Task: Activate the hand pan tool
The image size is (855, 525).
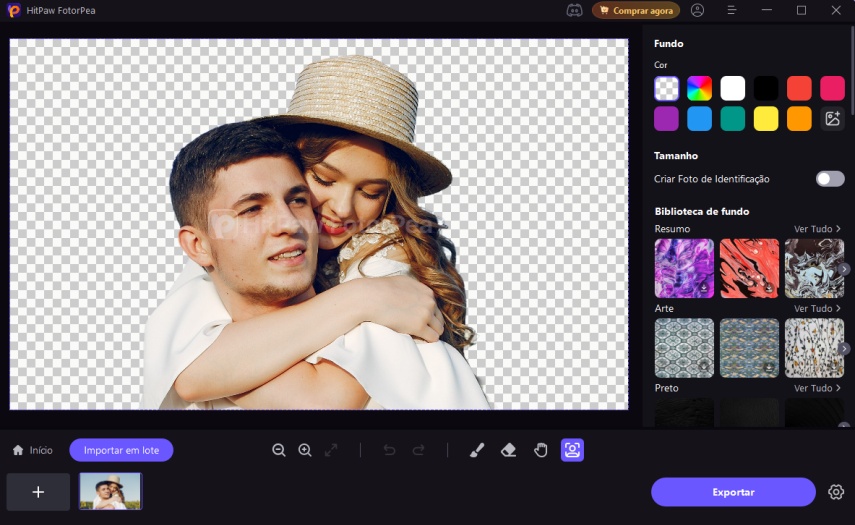Action: click(x=540, y=450)
